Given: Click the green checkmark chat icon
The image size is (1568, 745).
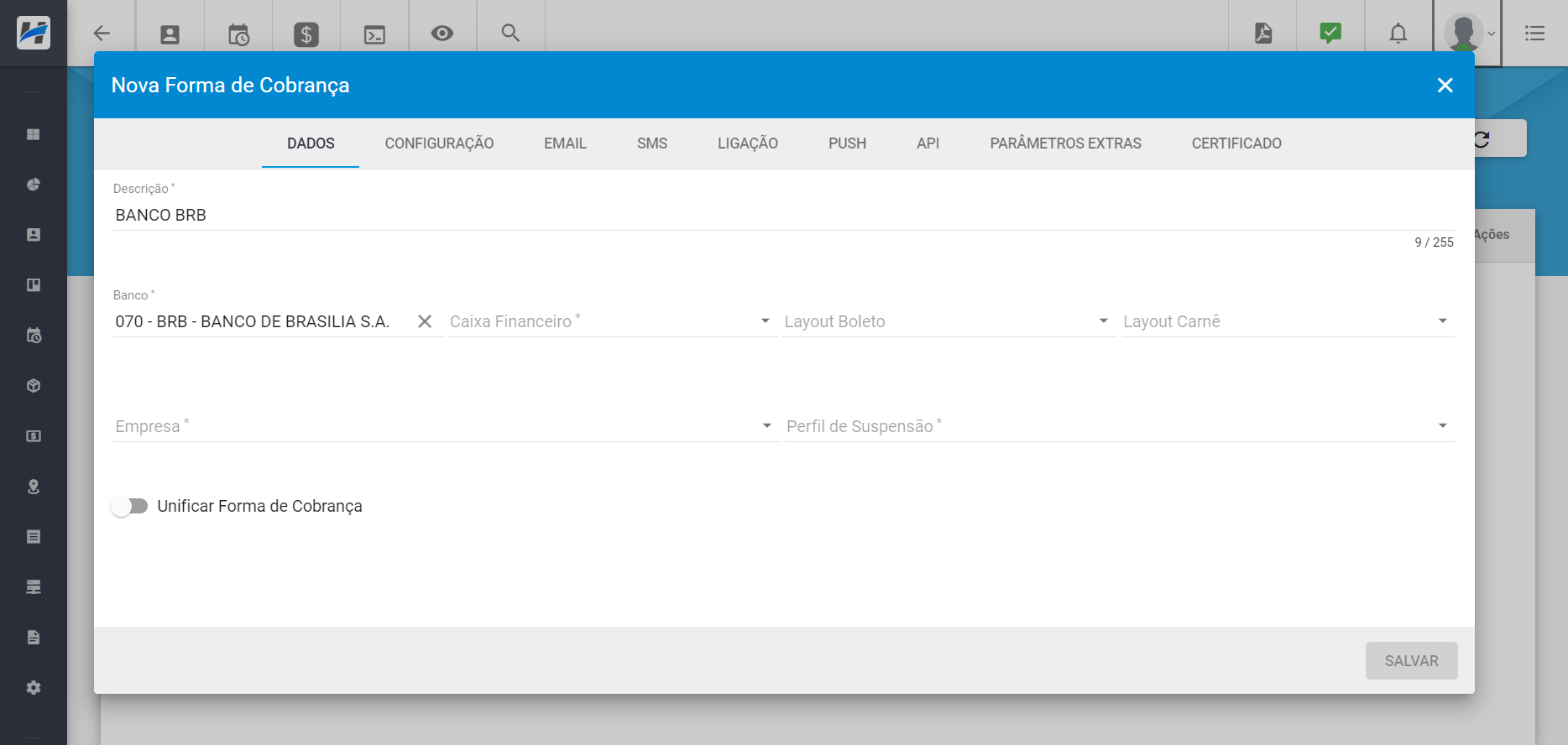Looking at the screenshot, I should point(1330,33).
